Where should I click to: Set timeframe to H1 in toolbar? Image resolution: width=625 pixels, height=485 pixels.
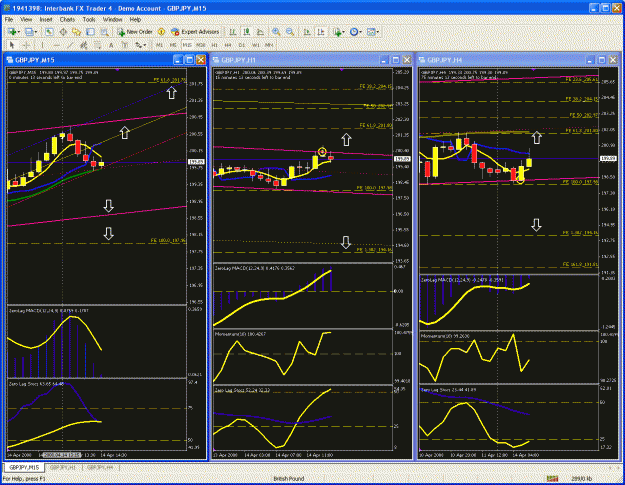(214, 45)
